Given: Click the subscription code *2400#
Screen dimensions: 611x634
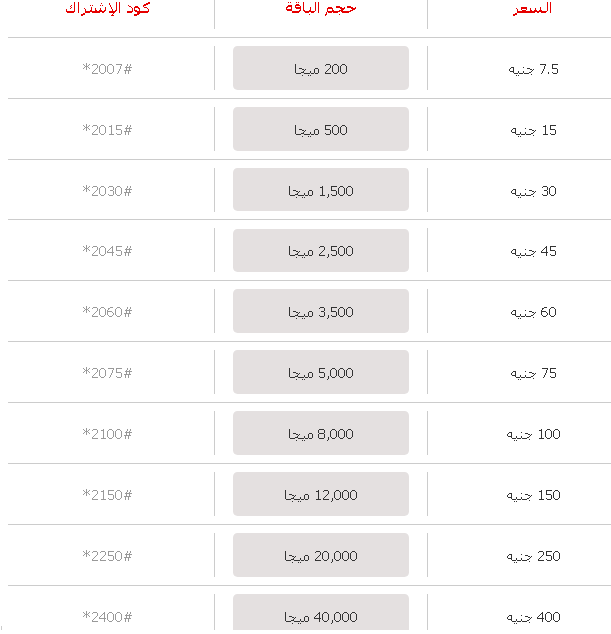Looking at the screenshot, I should (x=107, y=617).
